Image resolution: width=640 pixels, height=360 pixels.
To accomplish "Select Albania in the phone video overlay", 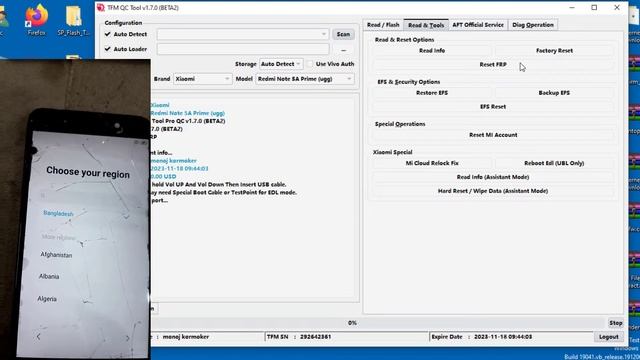I will (49, 276).
